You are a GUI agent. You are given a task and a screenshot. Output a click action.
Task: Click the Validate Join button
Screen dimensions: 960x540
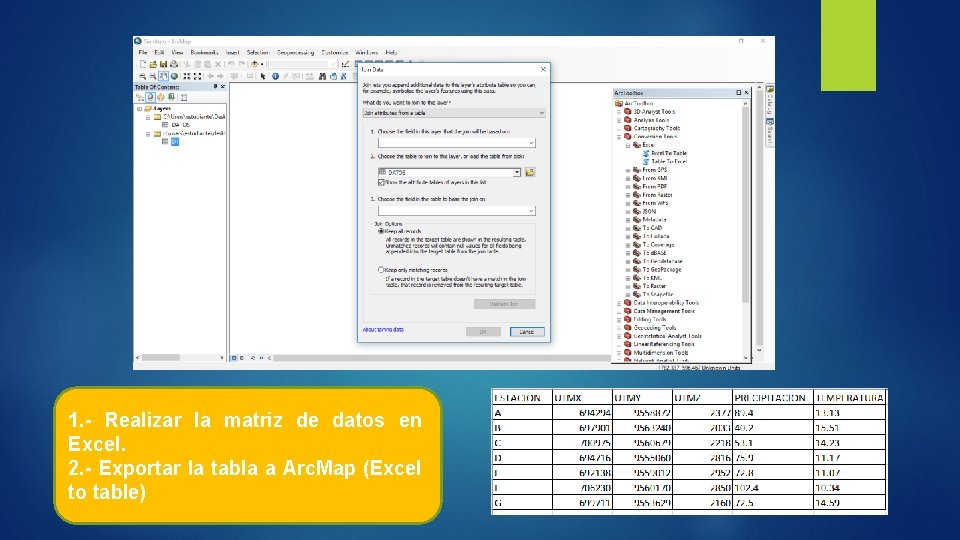(x=504, y=304)
